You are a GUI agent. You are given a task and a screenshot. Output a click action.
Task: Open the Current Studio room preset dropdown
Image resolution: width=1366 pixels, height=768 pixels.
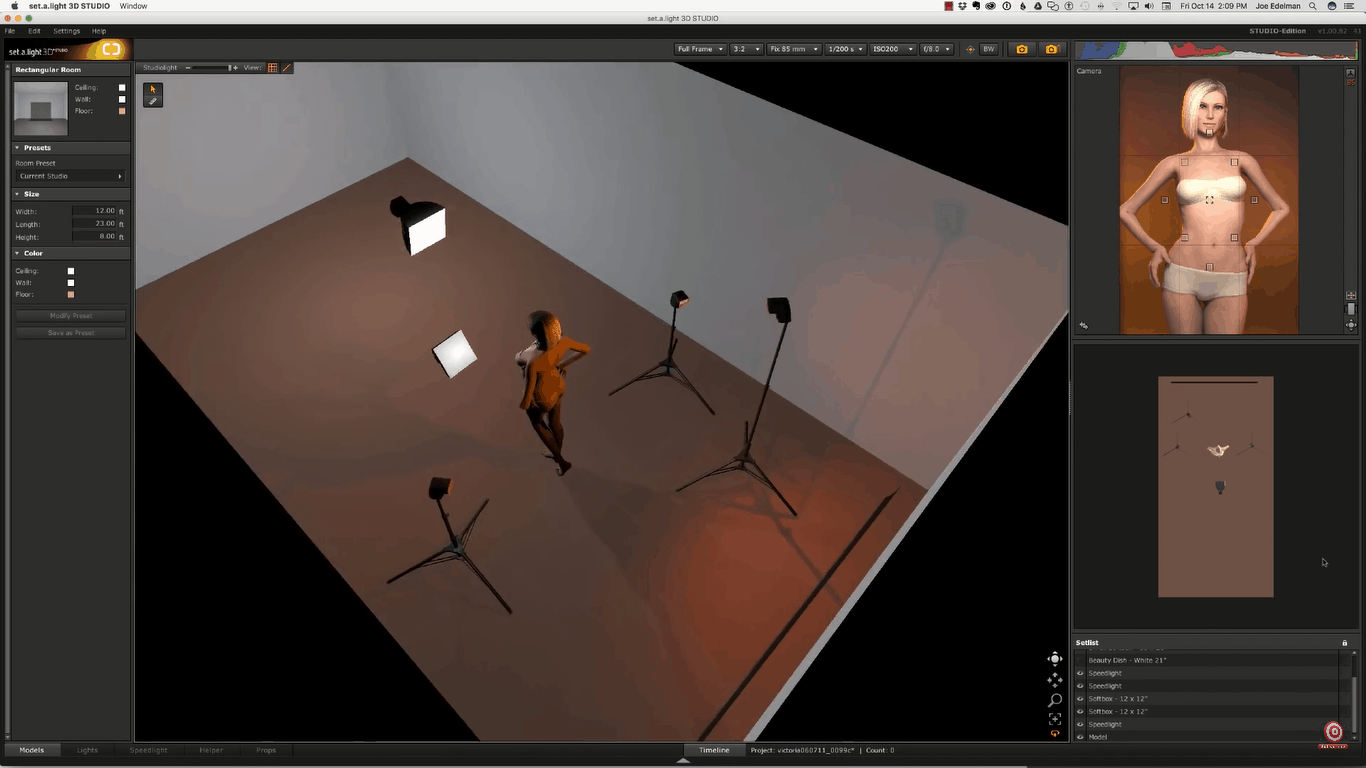[x=71, y=176]
